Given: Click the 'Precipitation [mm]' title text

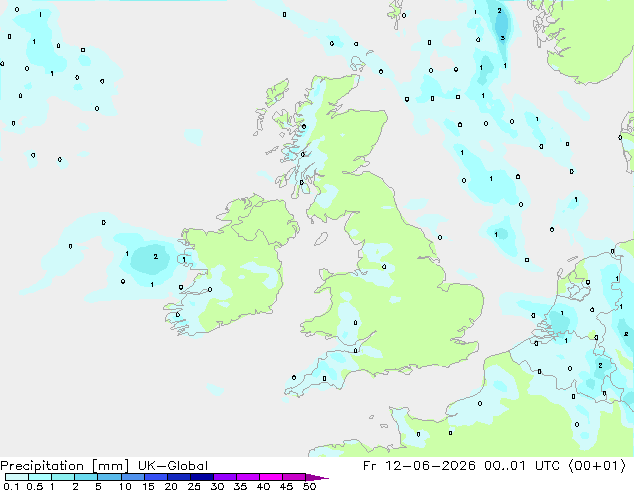Looking at the screenshot, I should (65, 466).
